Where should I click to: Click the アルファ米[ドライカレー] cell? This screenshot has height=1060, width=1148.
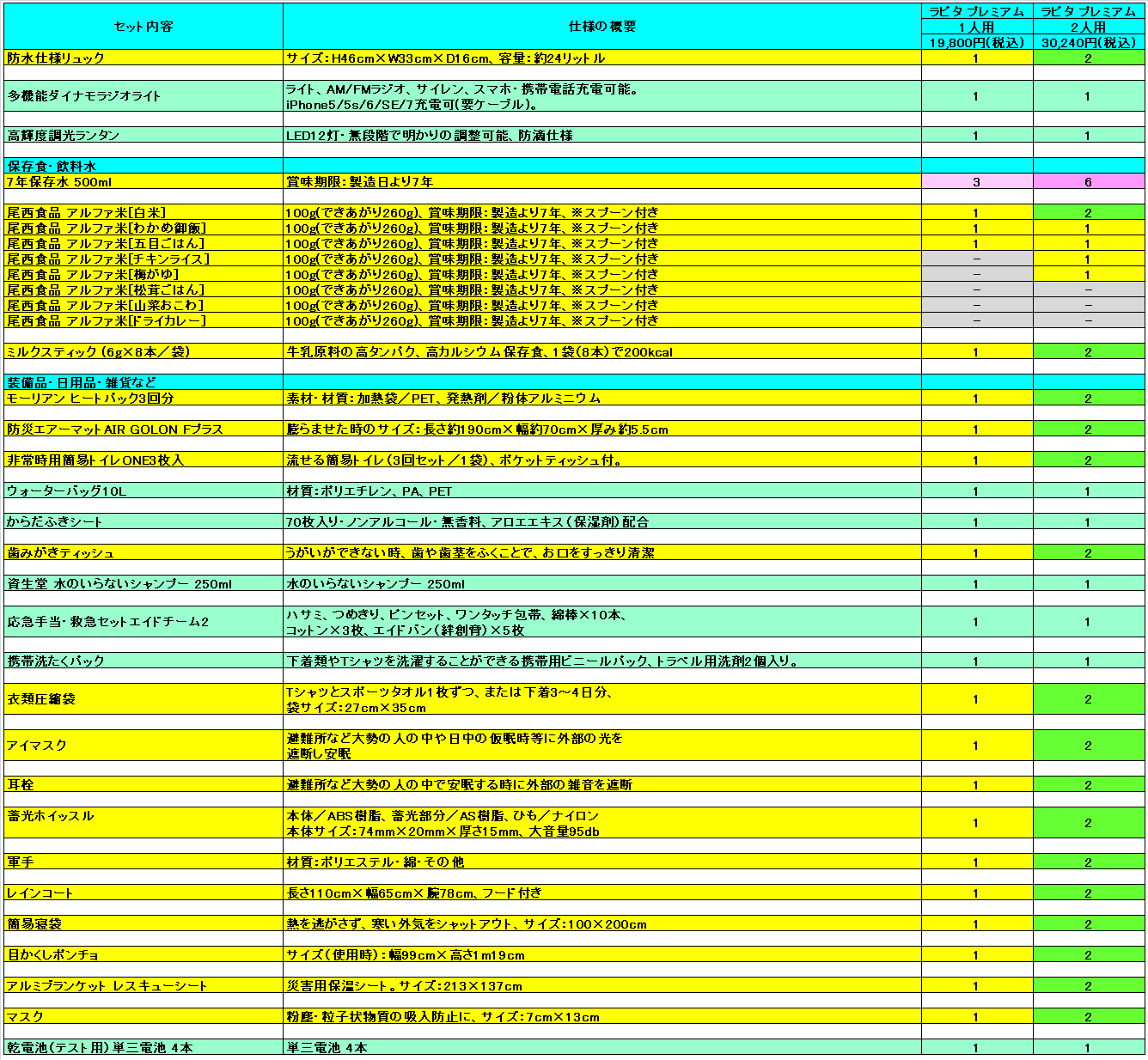click(143, 321)
